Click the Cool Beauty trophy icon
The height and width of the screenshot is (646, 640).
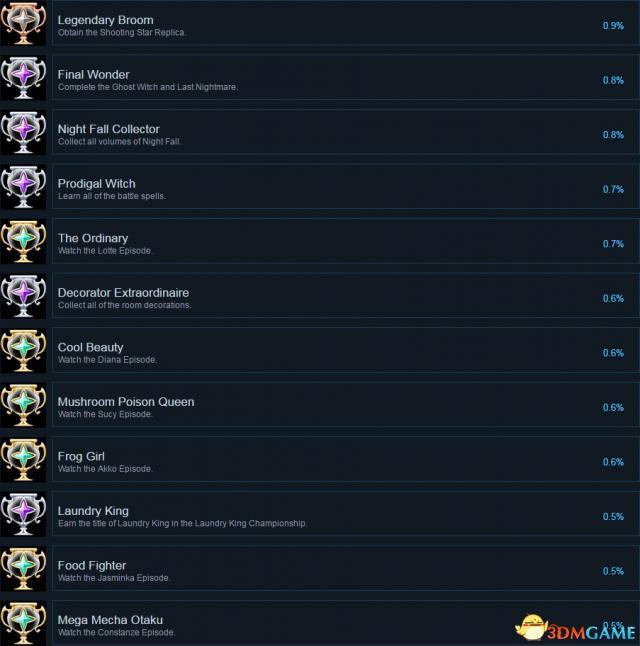click(x=23, y=351)
